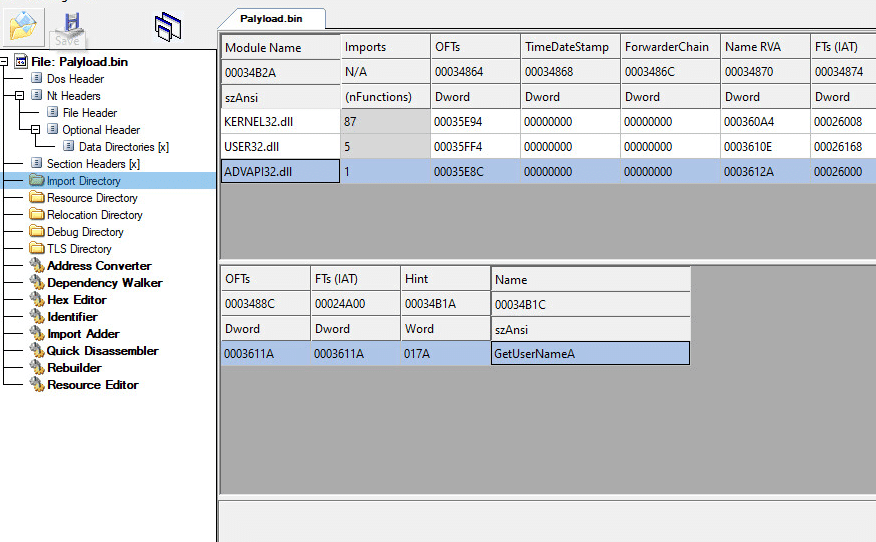The width and height of the screenshot is (876, 542).
Task: Open the Import Adder tool
Action: pos(83,334)
